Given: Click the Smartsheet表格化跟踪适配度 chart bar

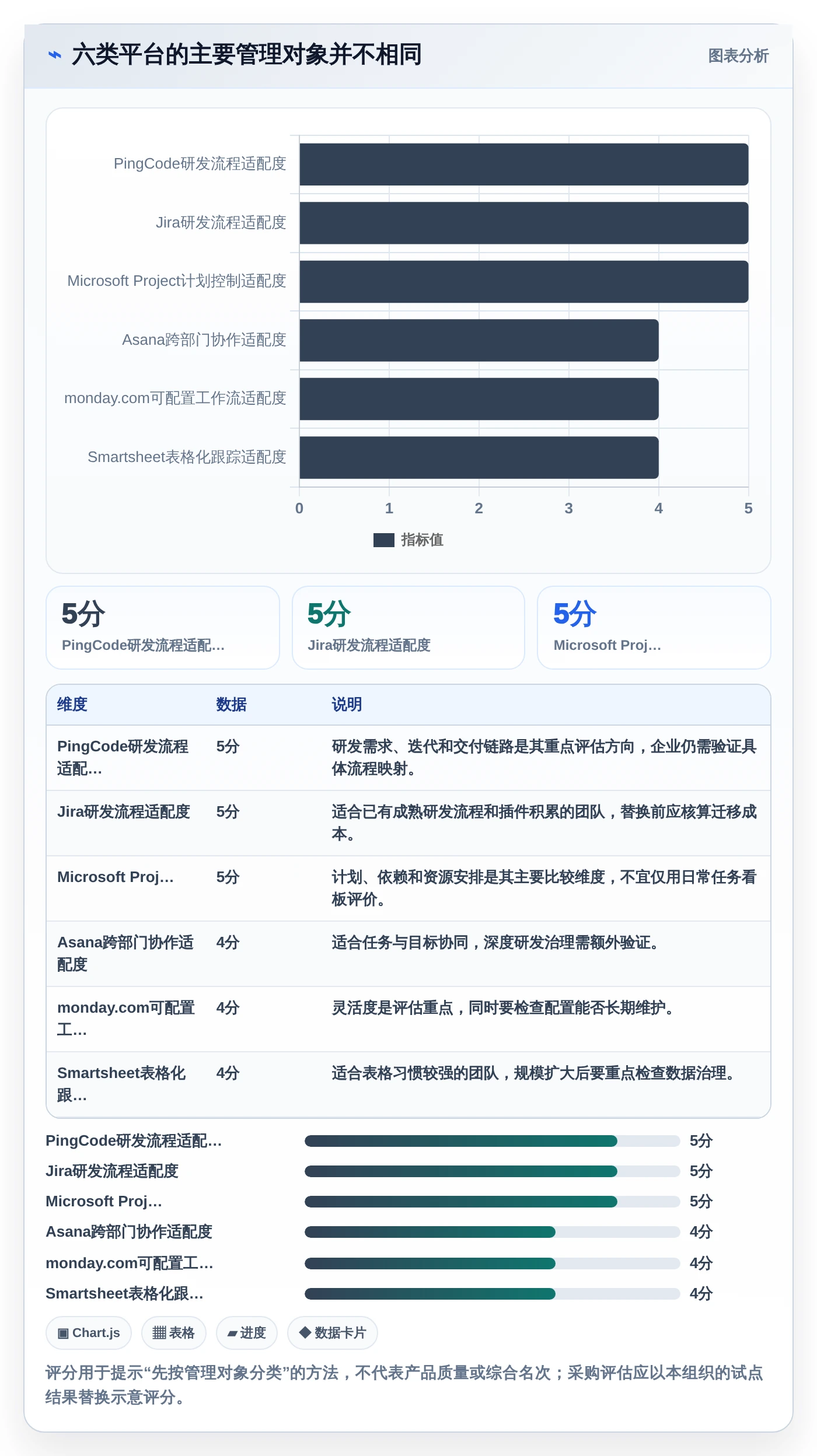Looking at the screenshot, I should click(479, 457).
